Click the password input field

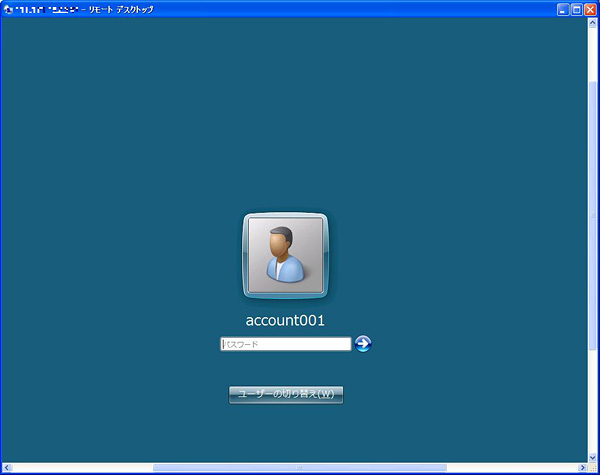point(285,344)
